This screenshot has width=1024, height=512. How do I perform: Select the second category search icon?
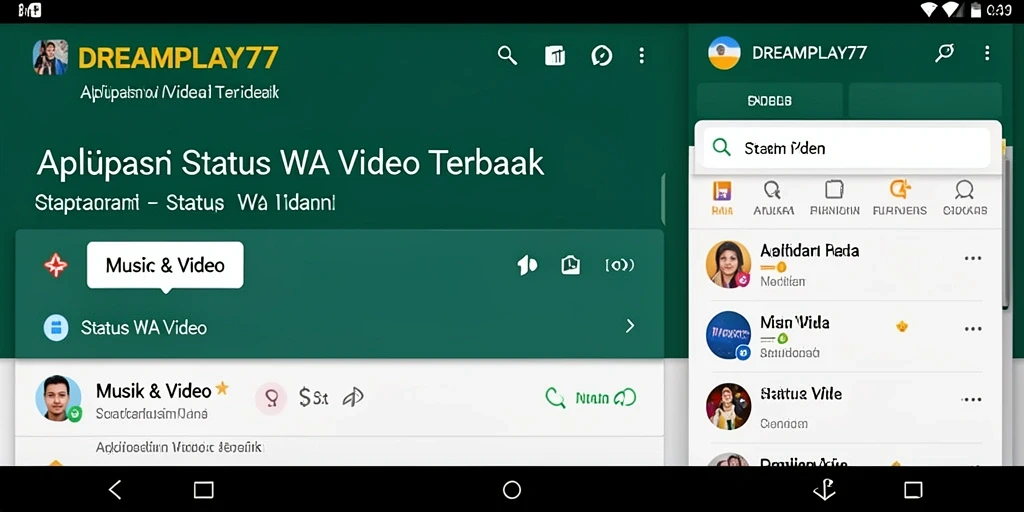(x=773, y=190)
